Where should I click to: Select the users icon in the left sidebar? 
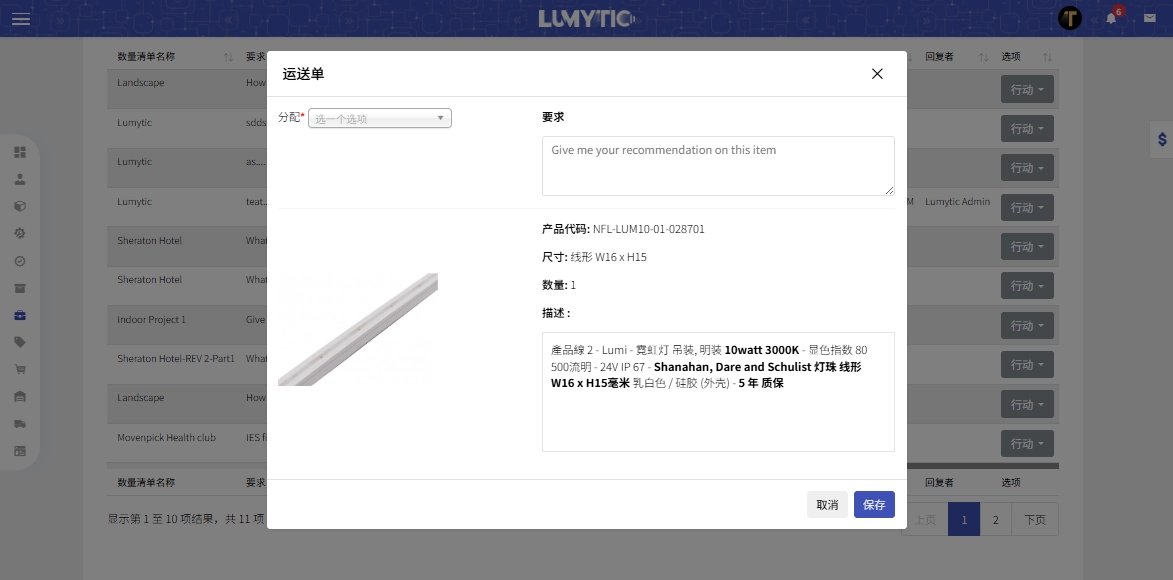pos(20,178)
